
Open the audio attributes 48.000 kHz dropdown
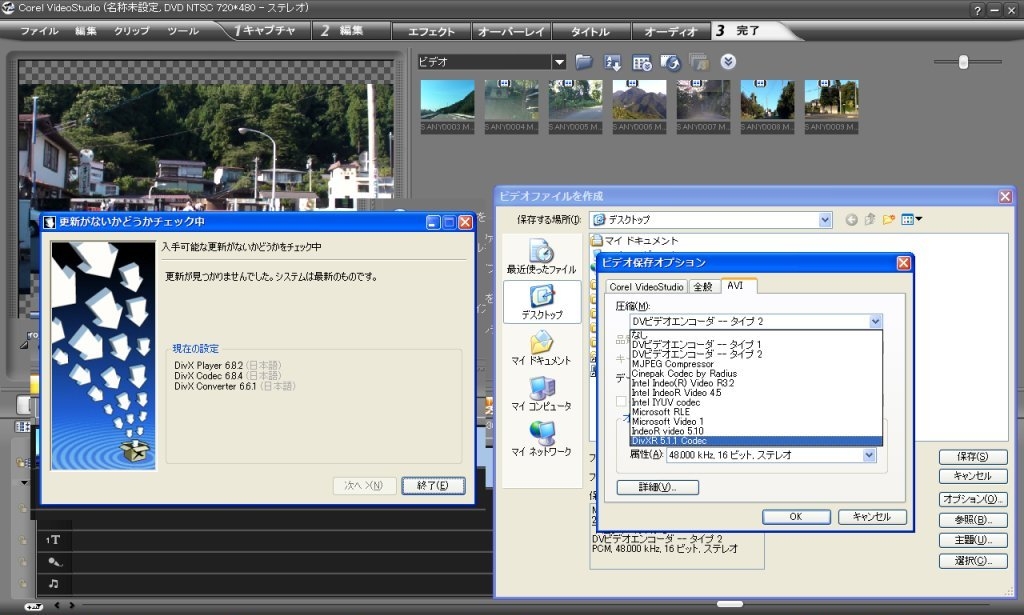[870, 455]
